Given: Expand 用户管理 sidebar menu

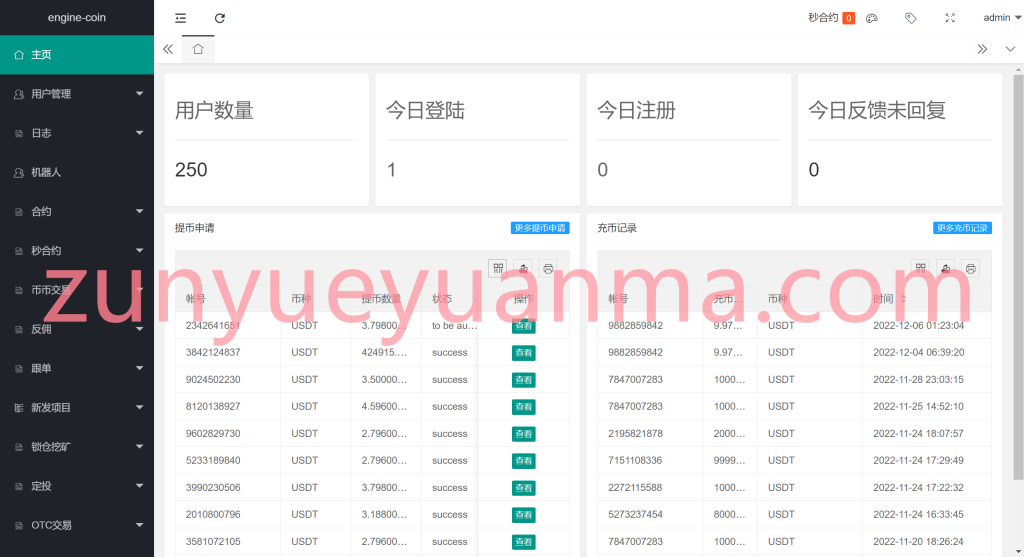Looking at the screenshot, I should pos(77,94).
